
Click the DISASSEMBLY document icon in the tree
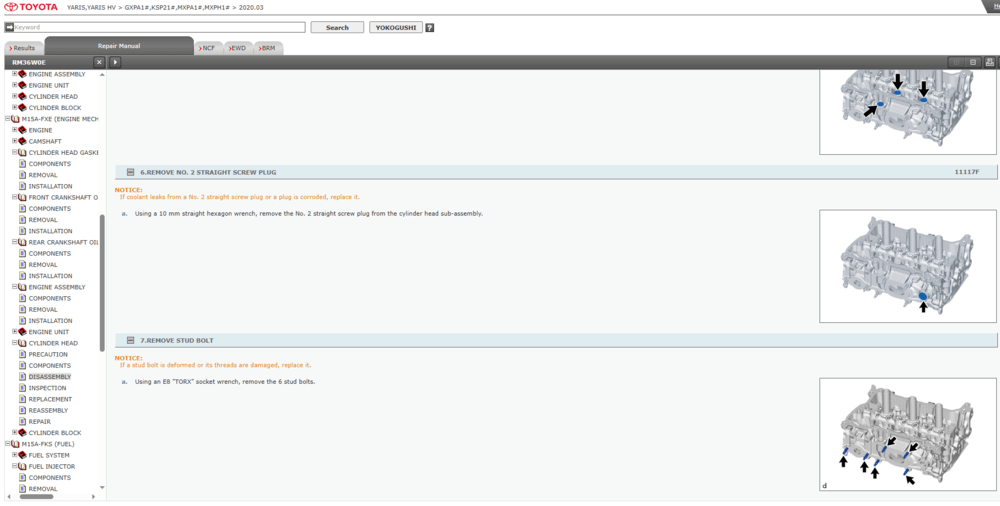(22, 377)
